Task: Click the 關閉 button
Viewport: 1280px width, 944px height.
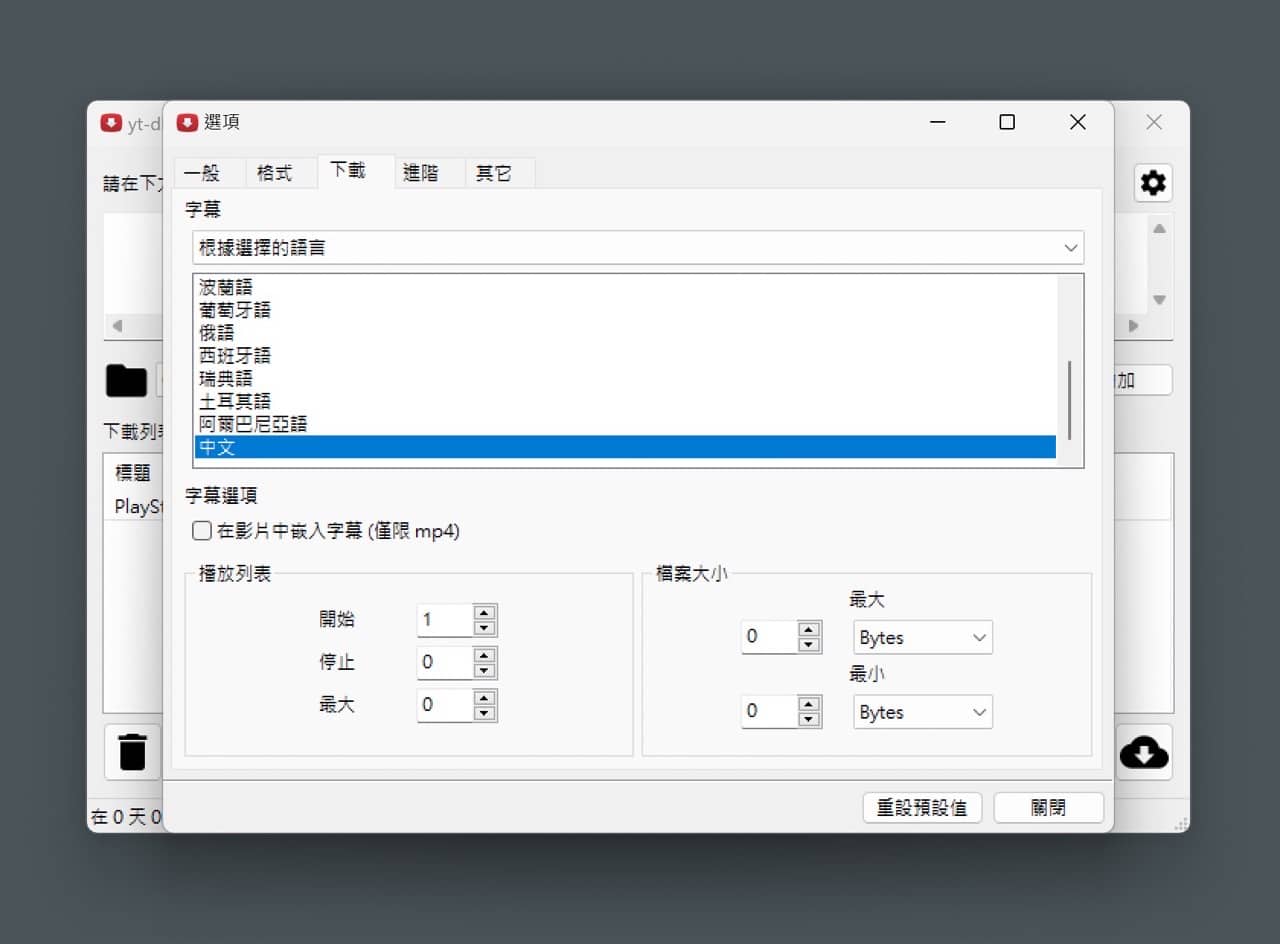Action: click(1048, 807)
